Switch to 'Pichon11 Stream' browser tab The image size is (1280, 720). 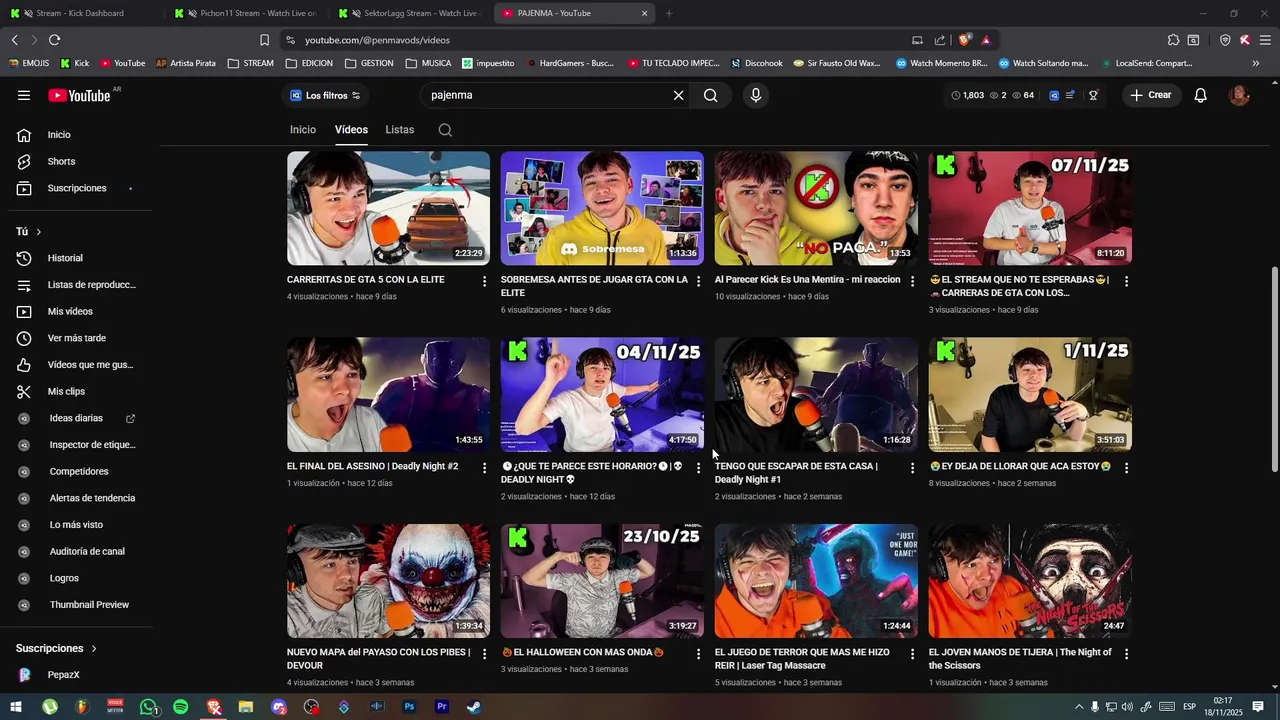click(x=245, y=13)
